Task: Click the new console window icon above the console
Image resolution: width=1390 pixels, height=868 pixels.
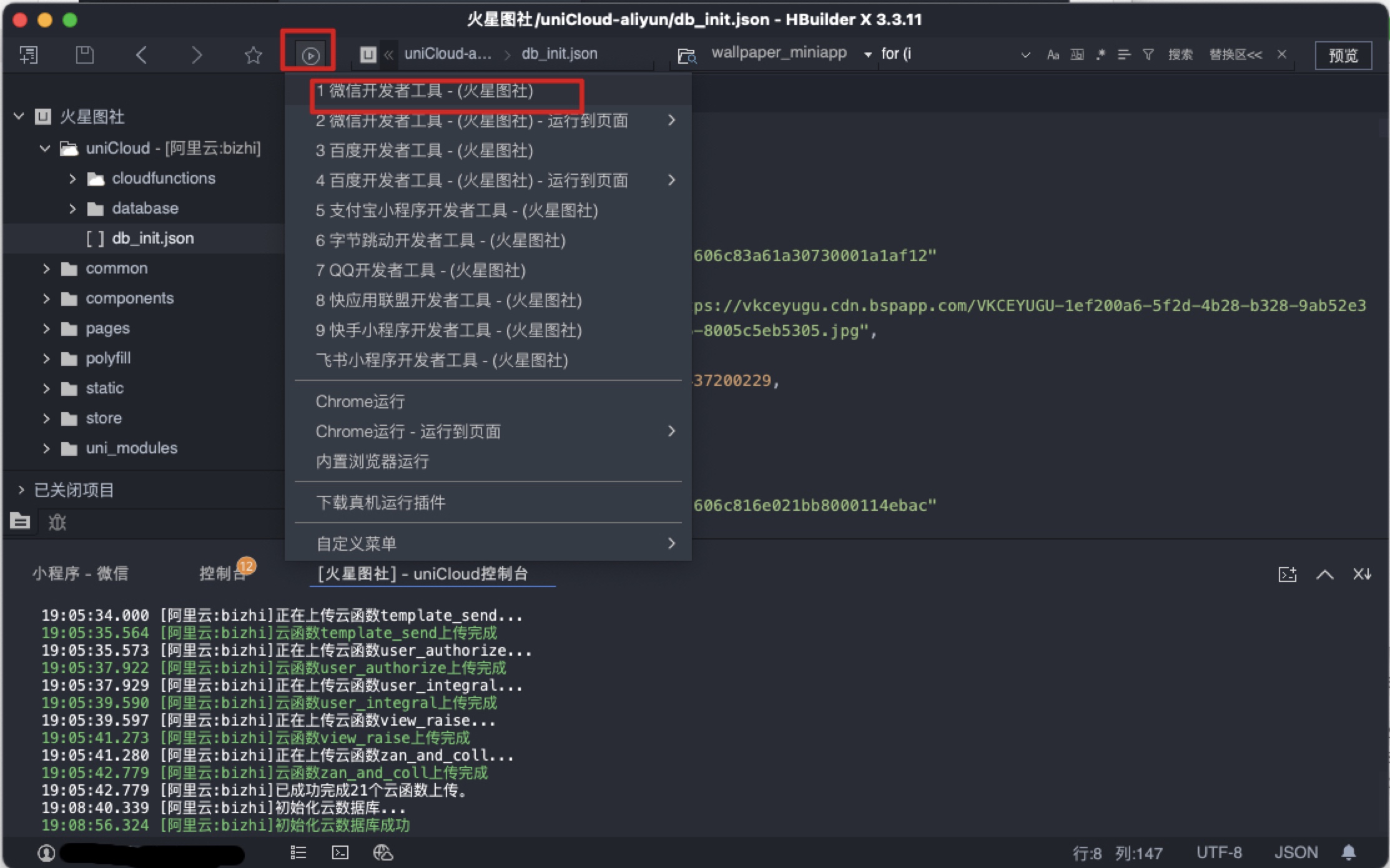Action: [x=1288, y=574]
